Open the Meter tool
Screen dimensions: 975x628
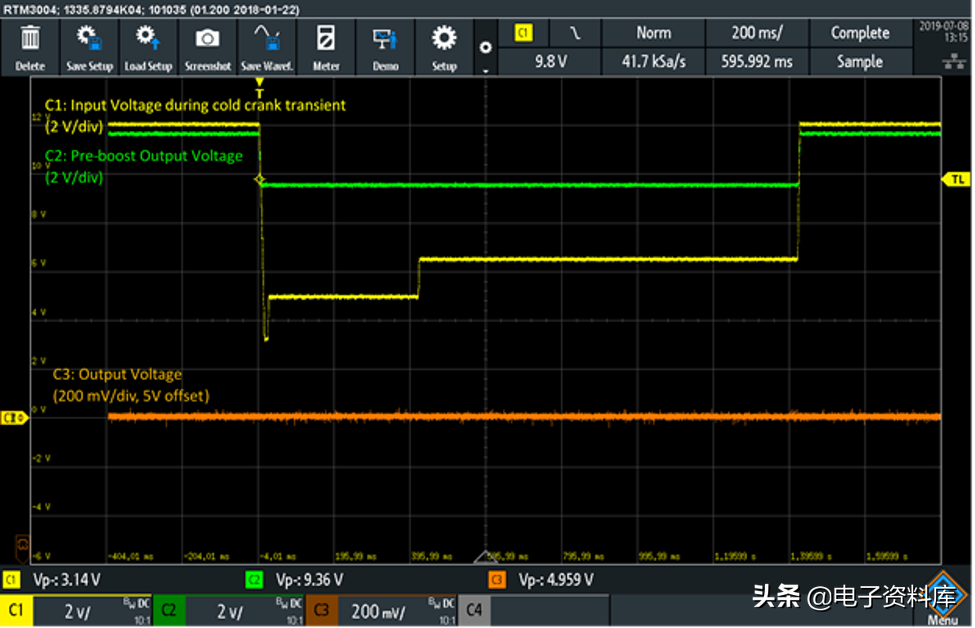click(x=326, y=47)
